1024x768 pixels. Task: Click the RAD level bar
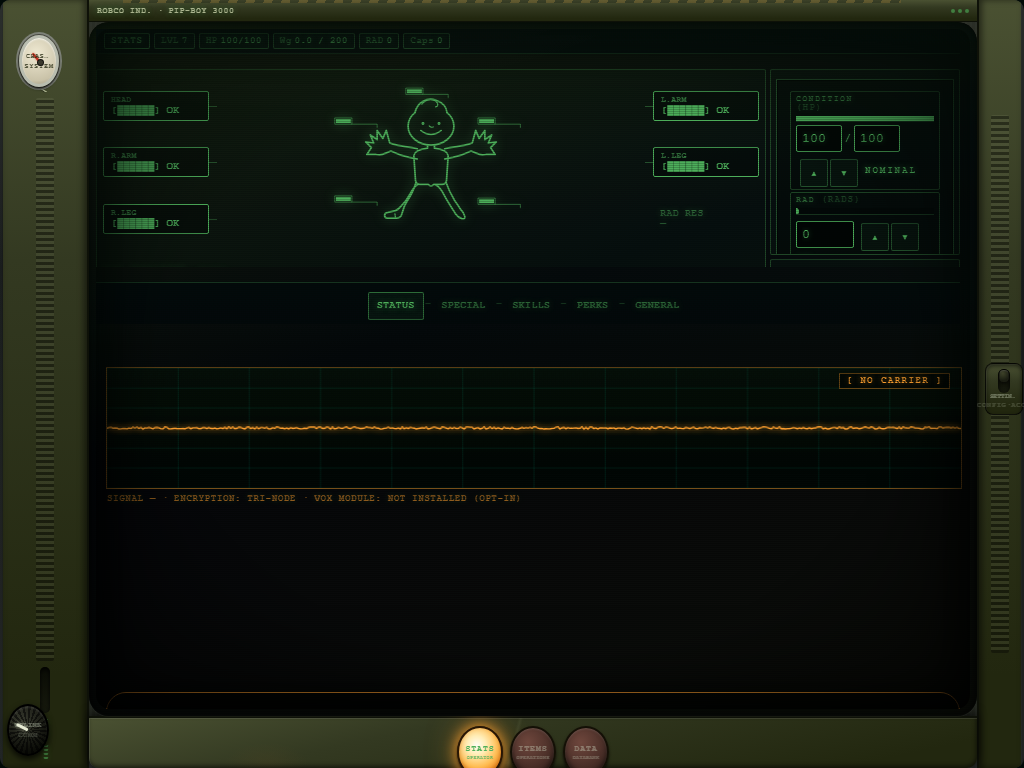pos(865,211)
